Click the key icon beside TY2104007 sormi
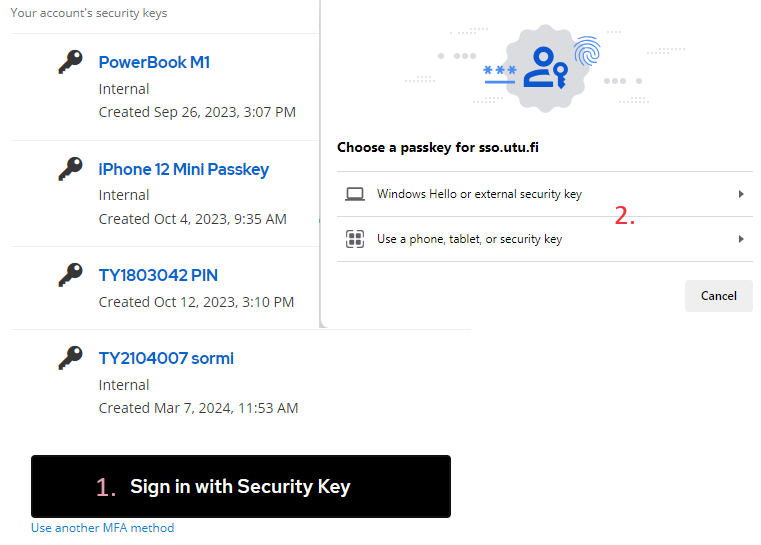The width and height of the screenshot is (761, 545). pos(70,358)
